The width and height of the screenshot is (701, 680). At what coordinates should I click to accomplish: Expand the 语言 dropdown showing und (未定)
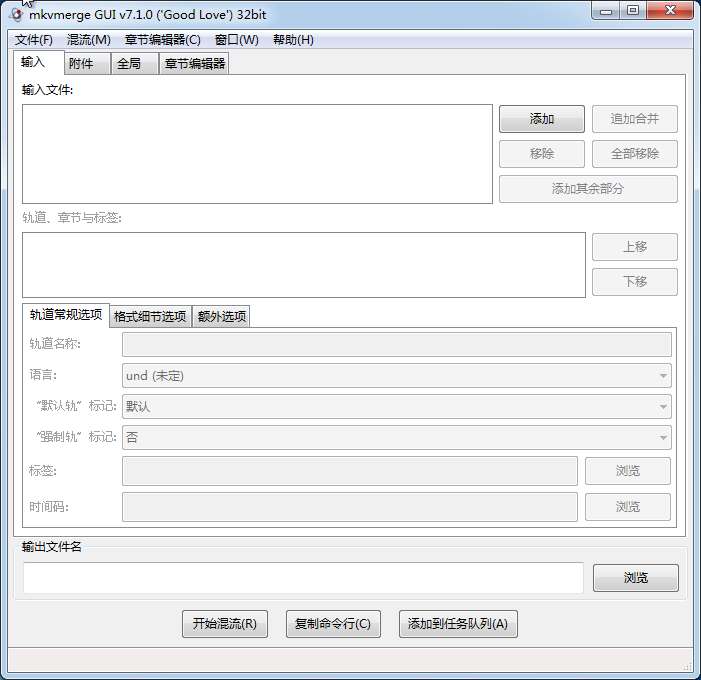pyautogui.click(x=397, y=376)
